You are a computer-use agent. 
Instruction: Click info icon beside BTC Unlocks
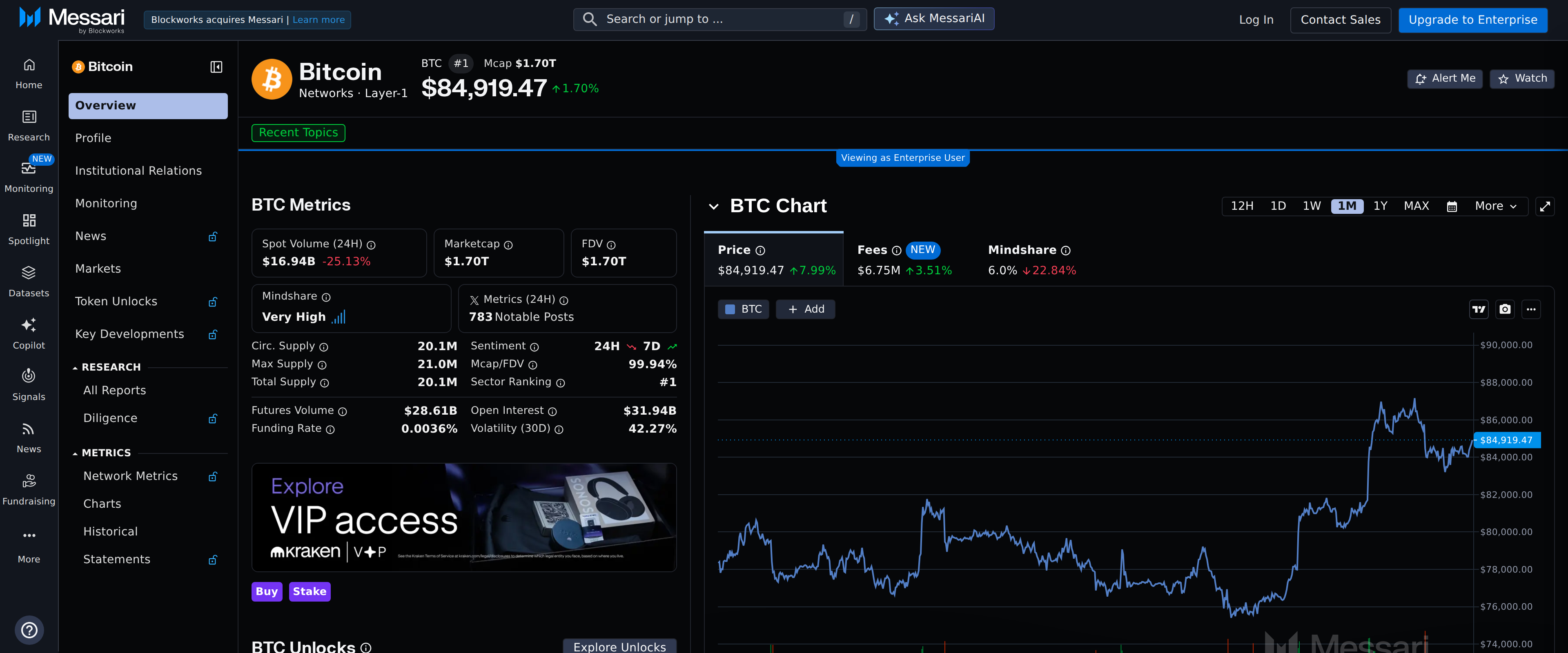[x=366, y=648]
